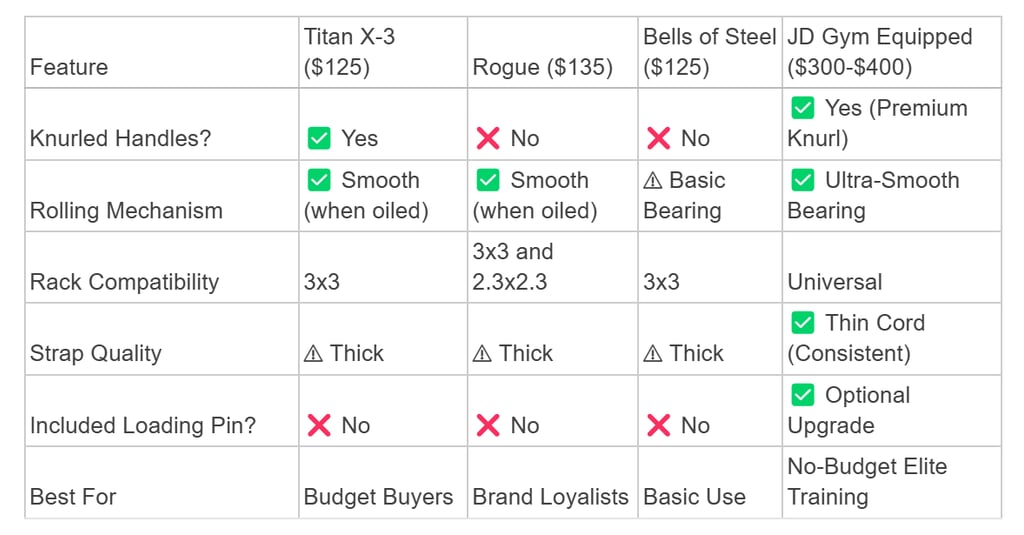
Task: Click the Universal rack compatibility cell
Action: [x=834, y=282]
